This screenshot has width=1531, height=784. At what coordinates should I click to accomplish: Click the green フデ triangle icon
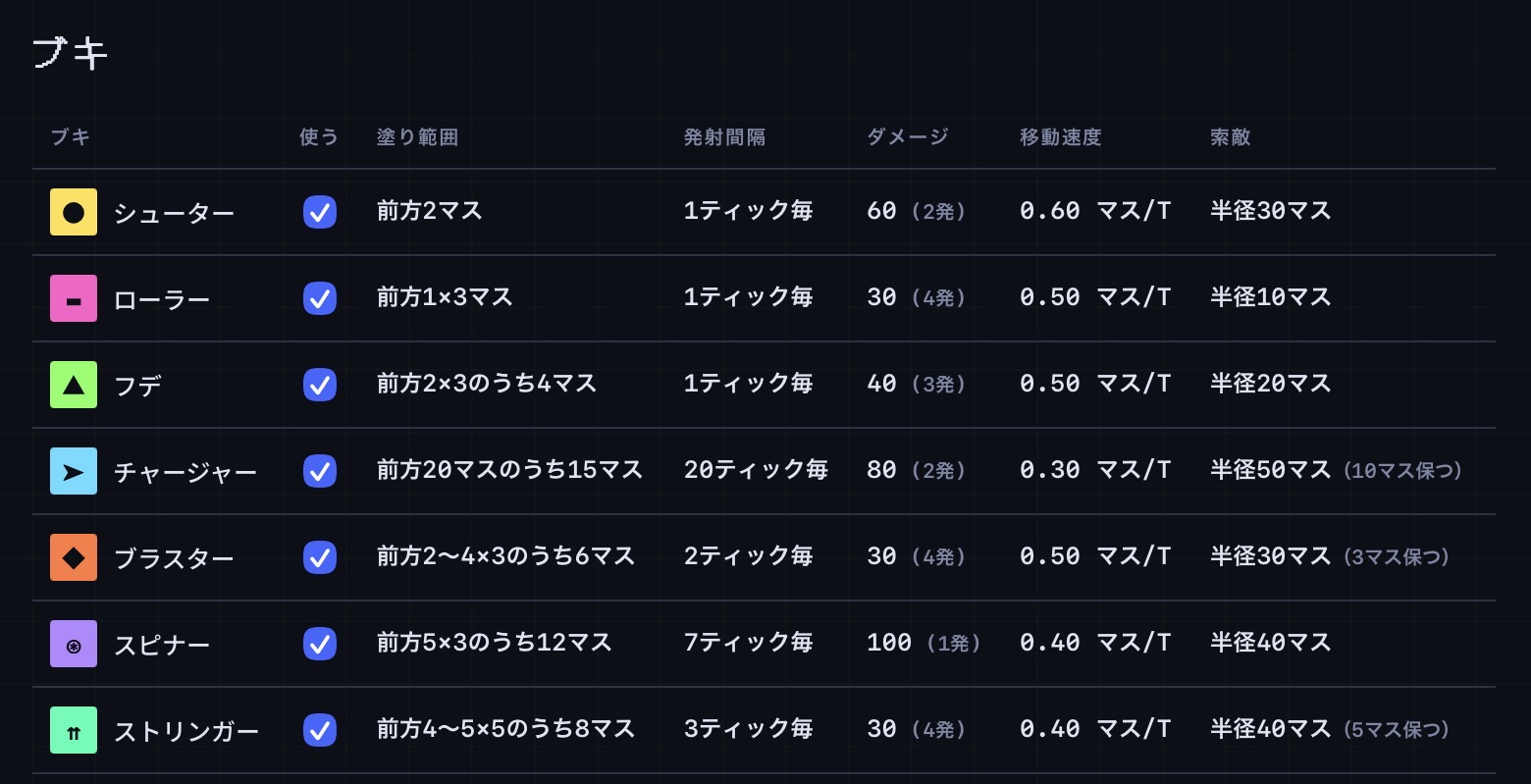tap(74, 385)
